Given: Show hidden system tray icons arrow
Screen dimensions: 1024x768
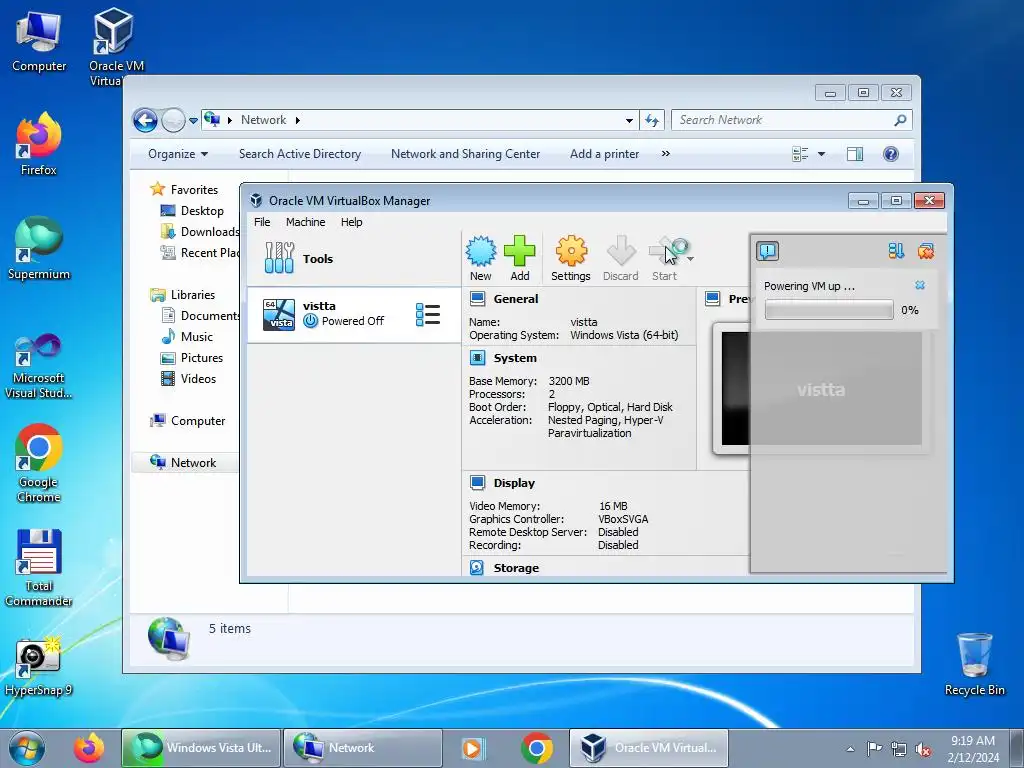Looking at the screenshot, I should pyautogui.click(x=850, y=749).
